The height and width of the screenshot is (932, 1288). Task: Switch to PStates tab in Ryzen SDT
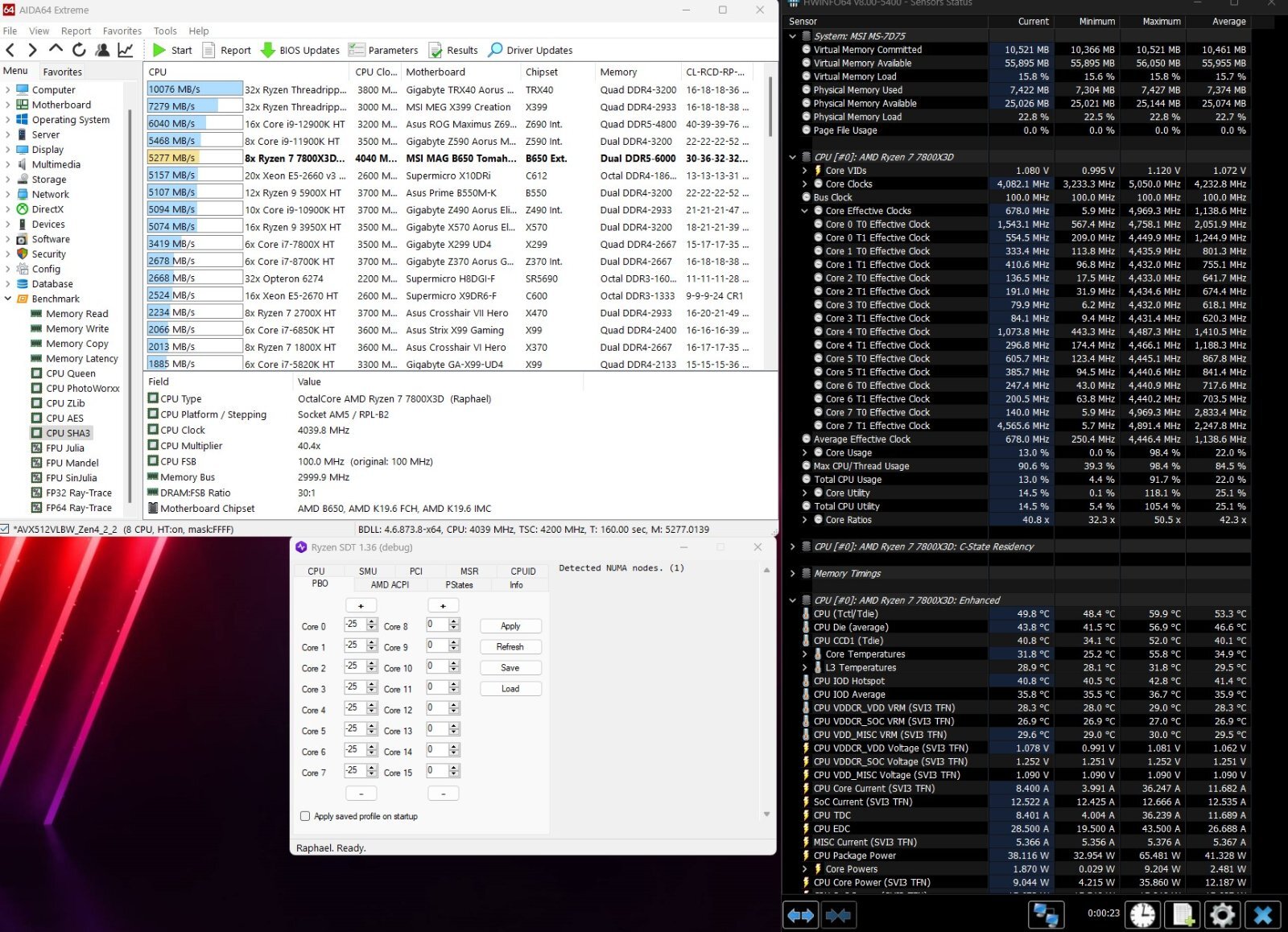pos(459,585)
